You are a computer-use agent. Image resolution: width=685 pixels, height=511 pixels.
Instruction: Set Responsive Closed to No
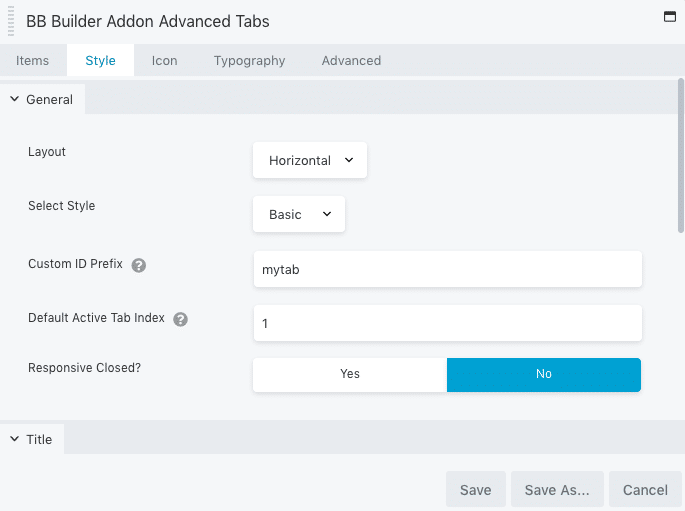point(544,374)
